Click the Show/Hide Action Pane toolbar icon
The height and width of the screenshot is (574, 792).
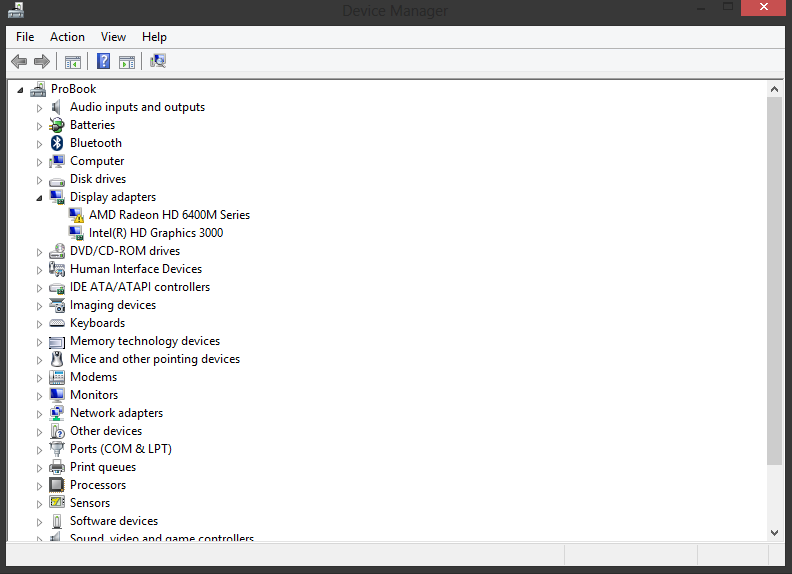coord(127,62)
